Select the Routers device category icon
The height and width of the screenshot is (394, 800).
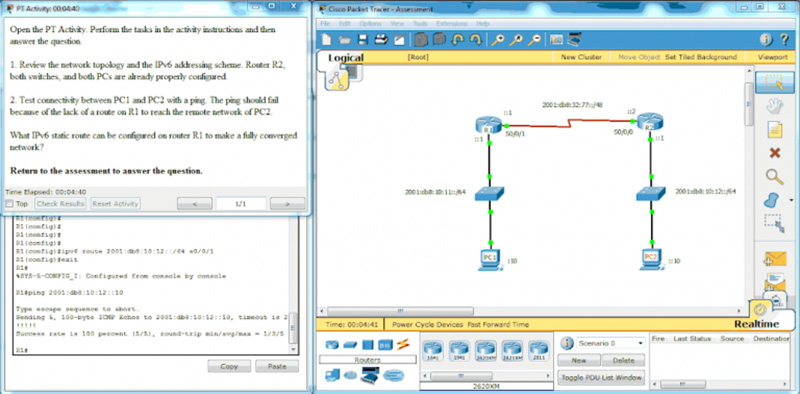click(x=332, y=345)
